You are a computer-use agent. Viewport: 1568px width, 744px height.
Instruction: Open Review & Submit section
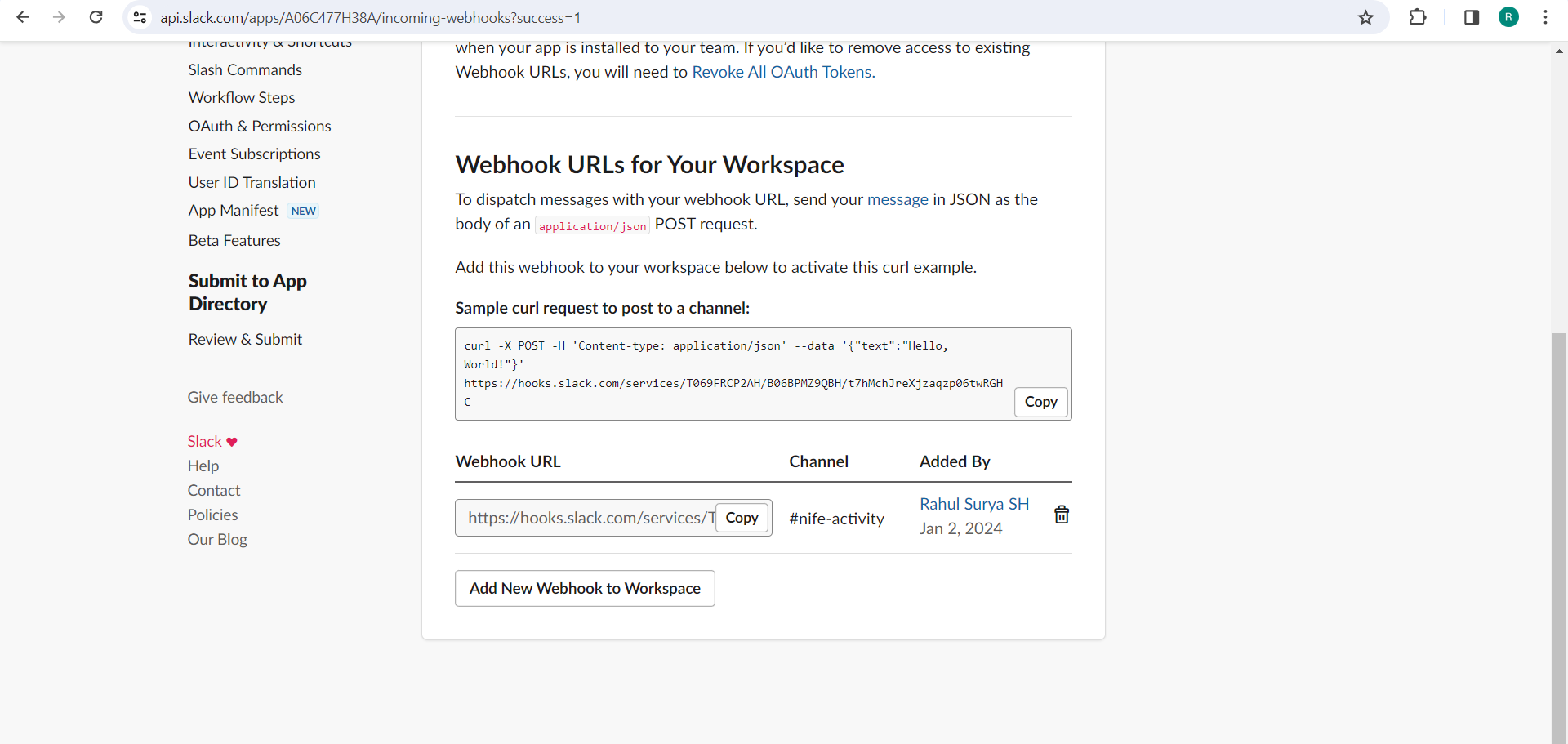[x=245, y=339]
